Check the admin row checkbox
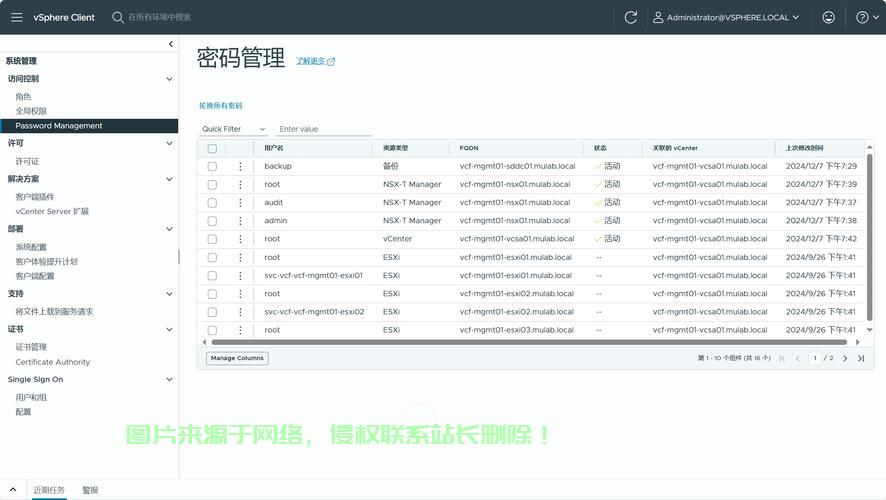Image resolution: width=886 pixels, height=500 pixels. click(x=212, y=220)
